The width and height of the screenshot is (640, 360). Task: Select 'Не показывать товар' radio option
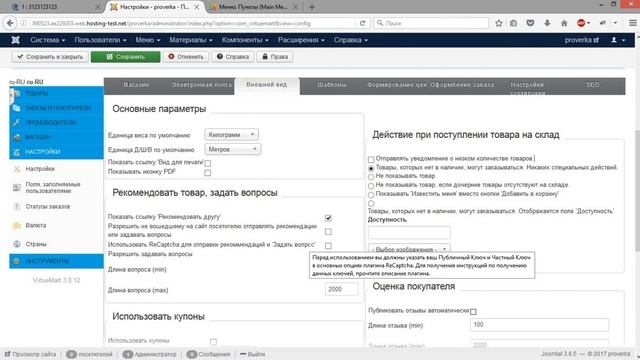click(x=371, y=177)
